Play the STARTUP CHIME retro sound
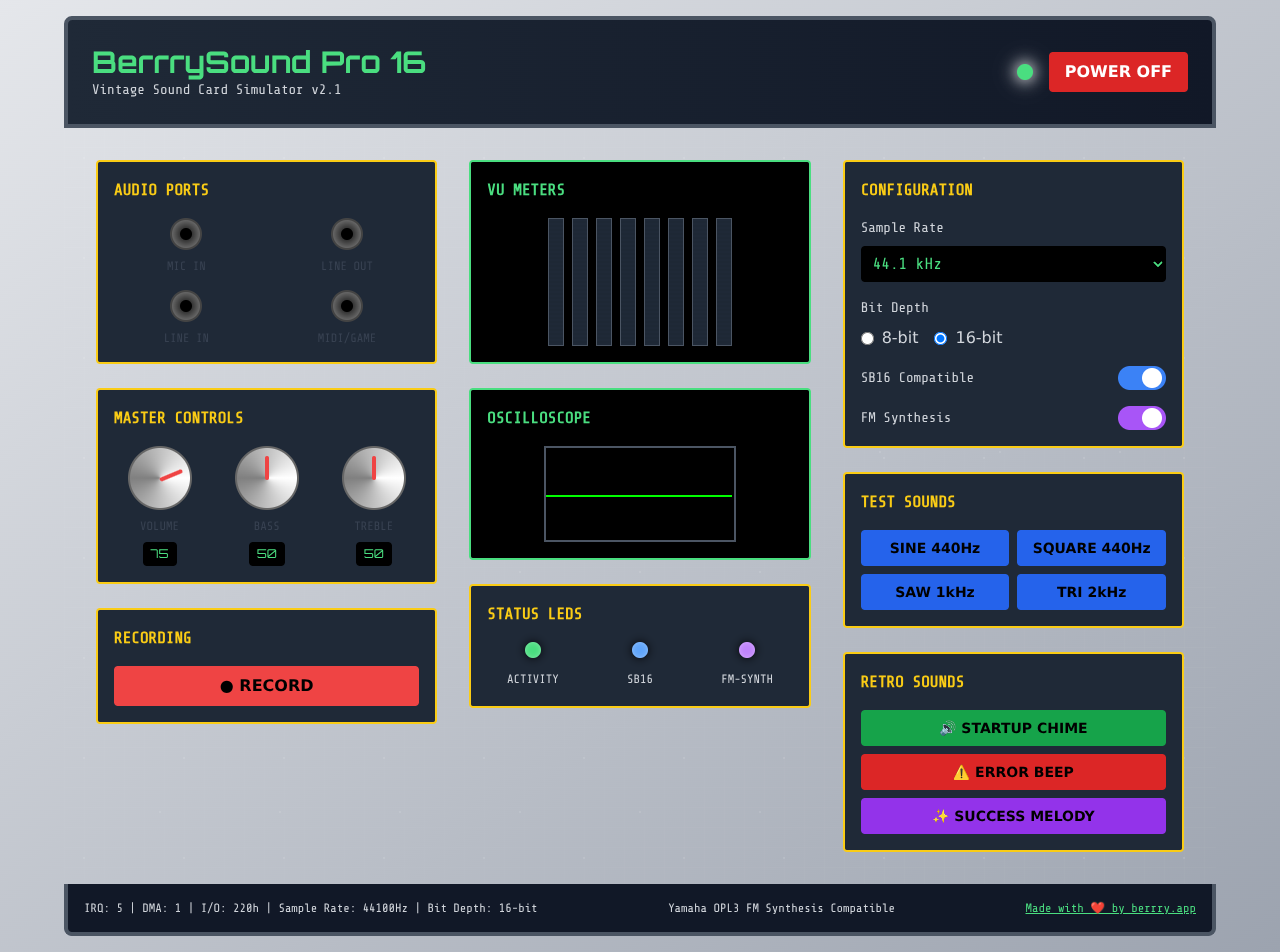The width and height of the screenshot is (1280, 952). coord(1013,728)
